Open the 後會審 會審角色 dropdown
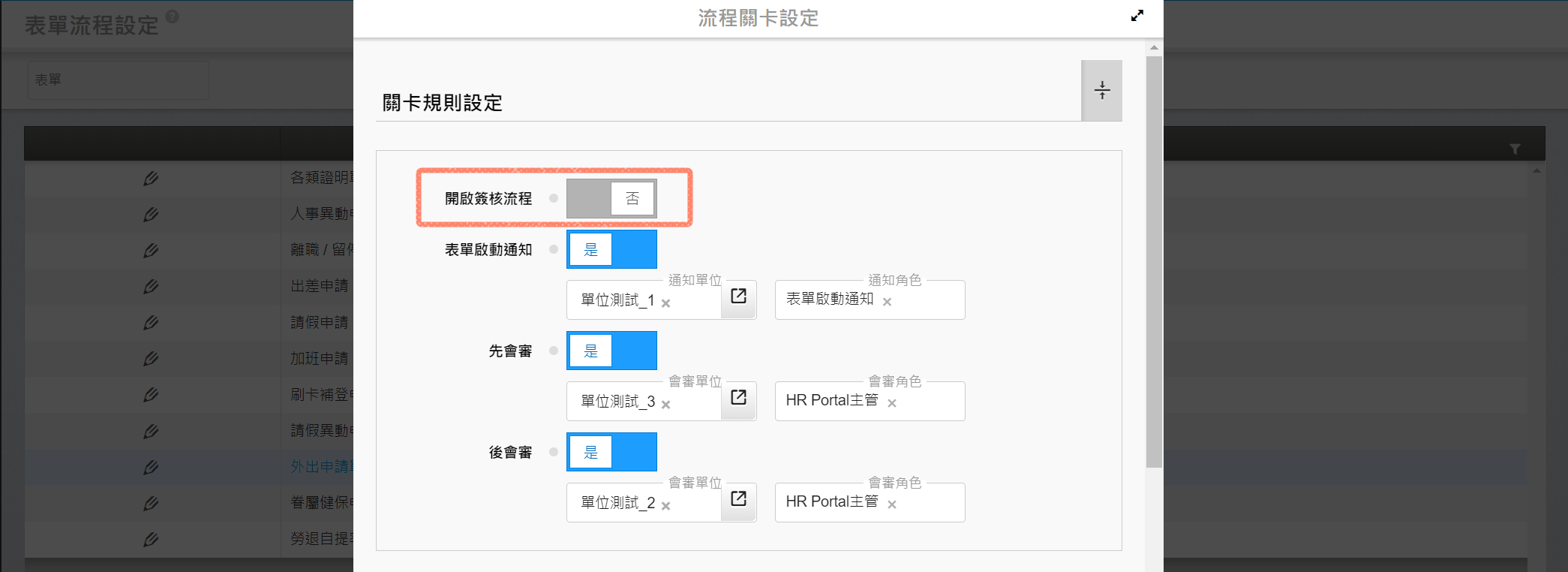The width and height of the screenshot is (1568, 572). 930,503
